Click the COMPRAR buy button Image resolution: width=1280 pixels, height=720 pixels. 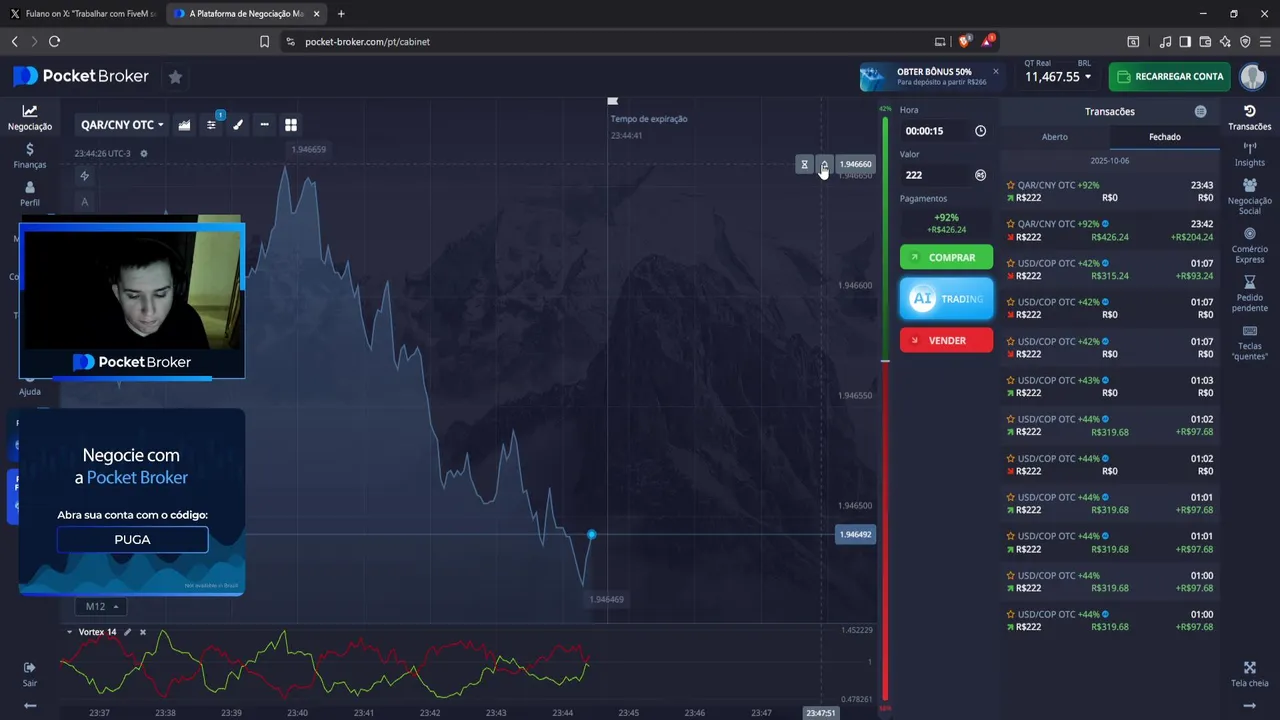tap(946, 258)
